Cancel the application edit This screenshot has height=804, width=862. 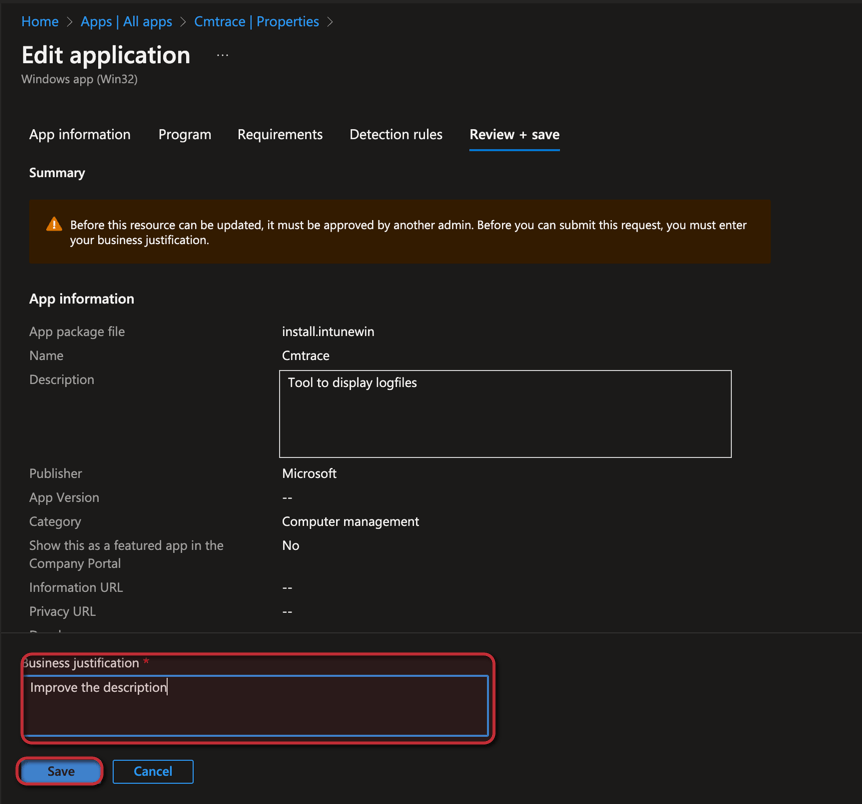pos(153,771)
